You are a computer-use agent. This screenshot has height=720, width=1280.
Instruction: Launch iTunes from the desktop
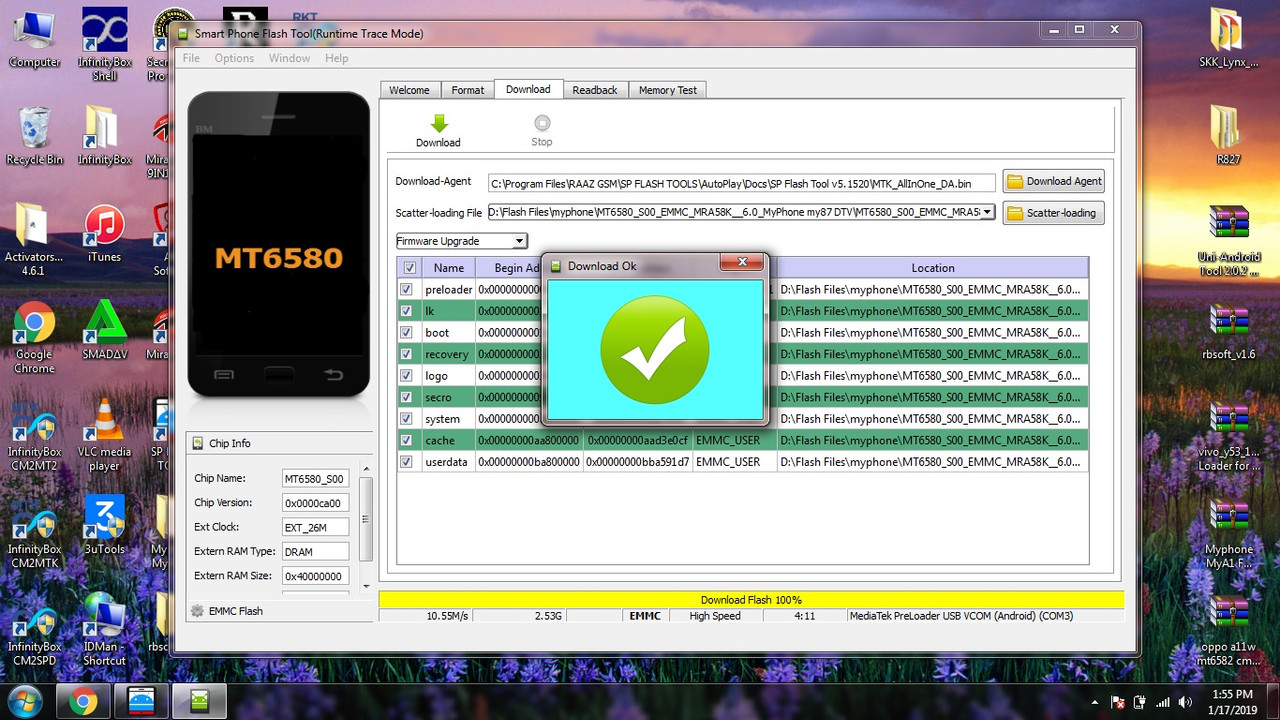point(104,234)
